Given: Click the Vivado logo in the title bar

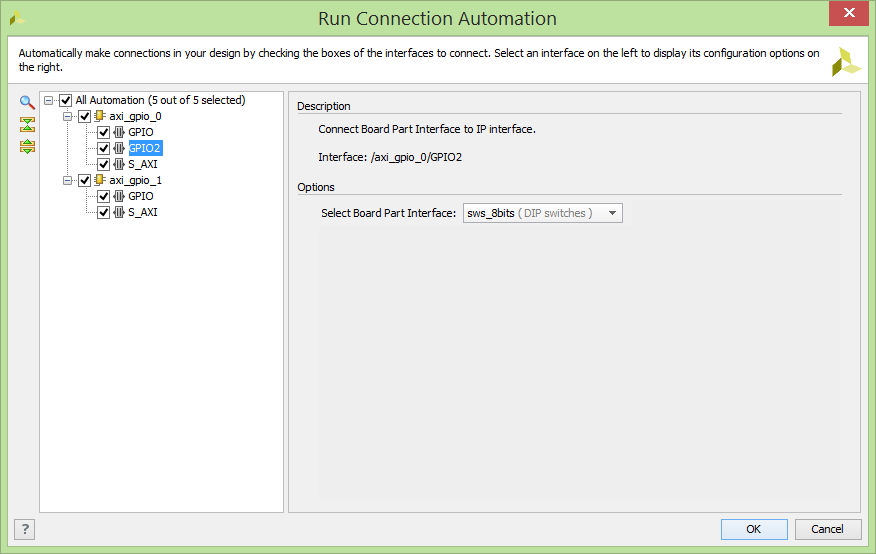Looking at the screenshot, I should 17,18.
